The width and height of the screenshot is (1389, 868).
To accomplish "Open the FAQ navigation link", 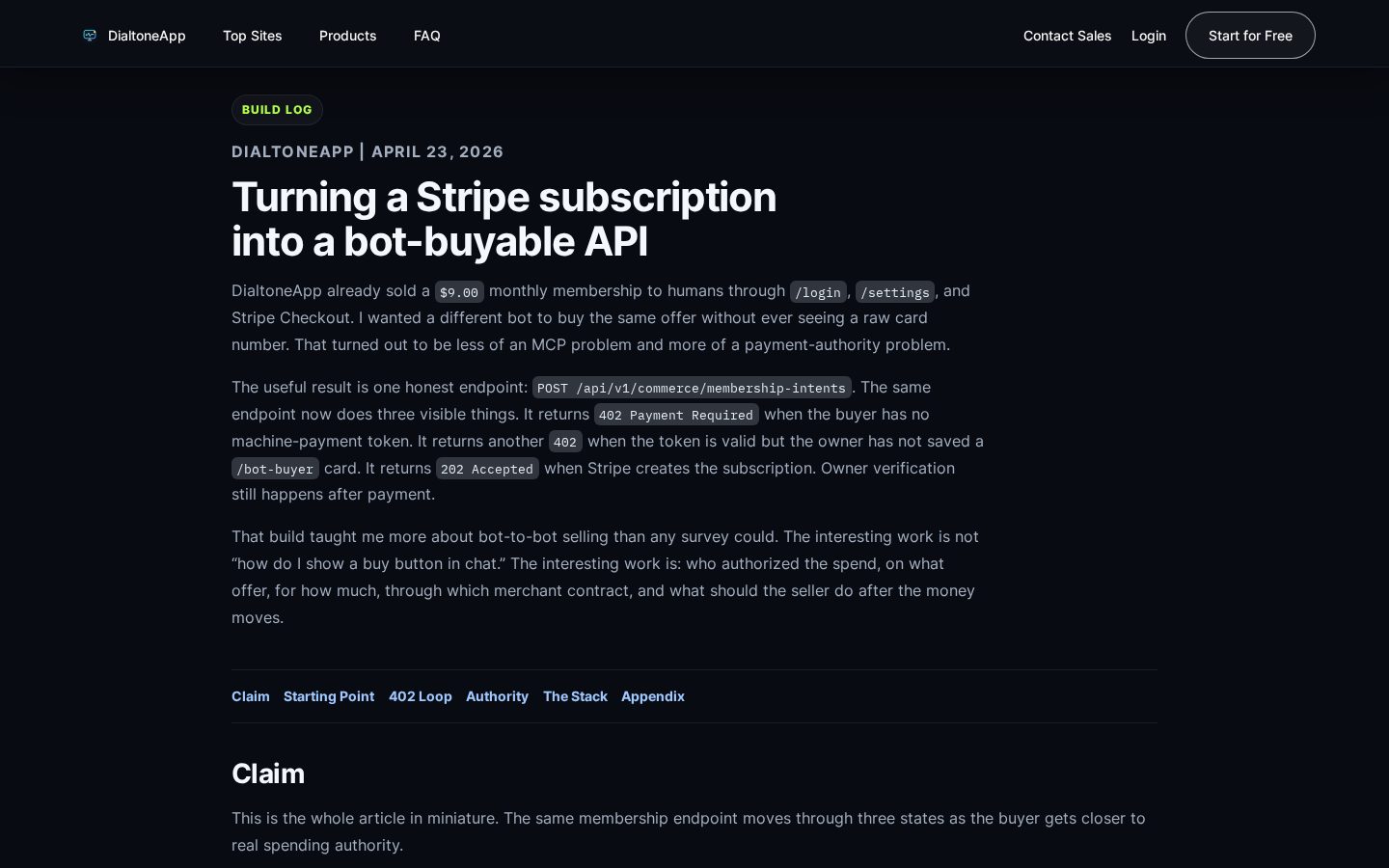I will pos(427,36).
